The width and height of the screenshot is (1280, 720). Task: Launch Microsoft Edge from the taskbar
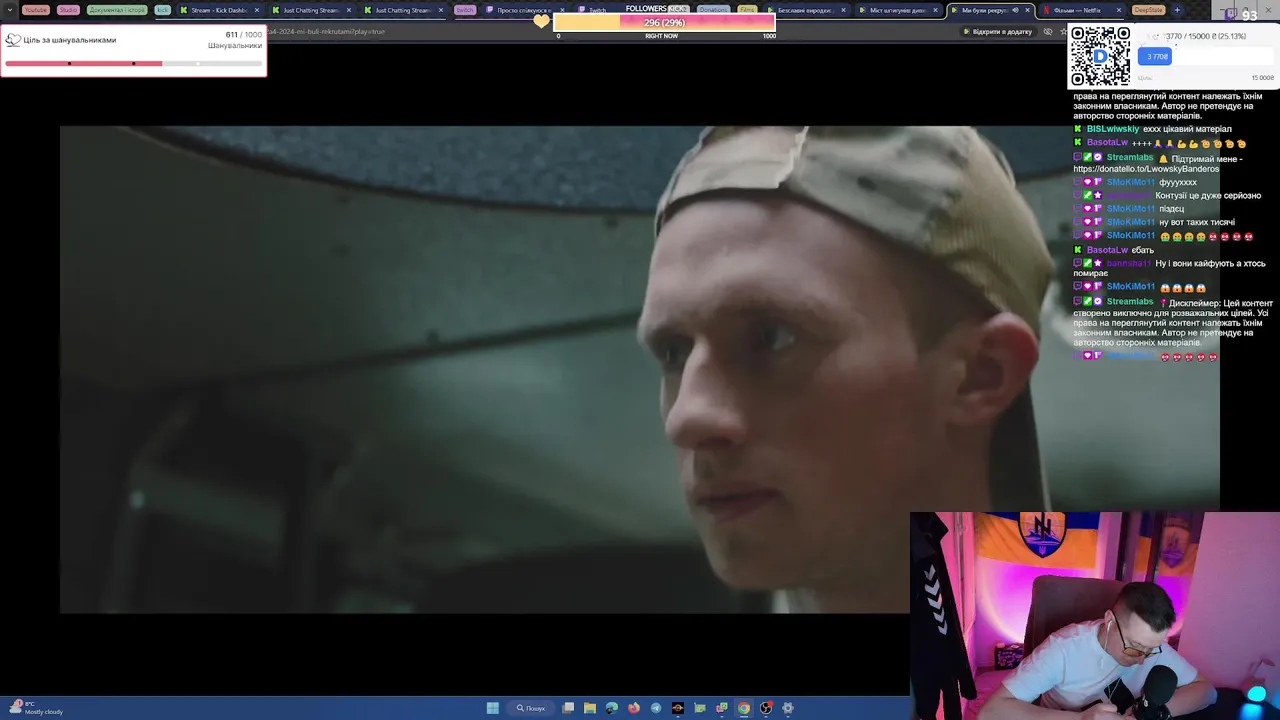612,708
